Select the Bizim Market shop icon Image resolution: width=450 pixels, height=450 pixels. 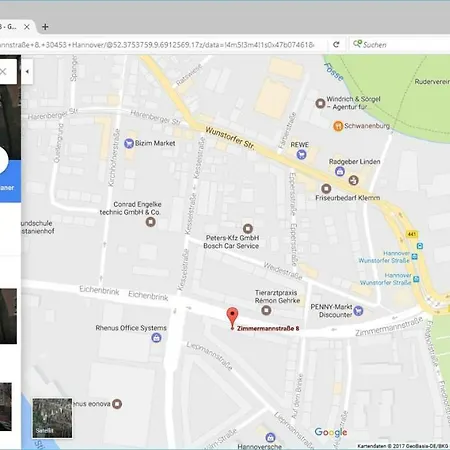tap(129, 144)
